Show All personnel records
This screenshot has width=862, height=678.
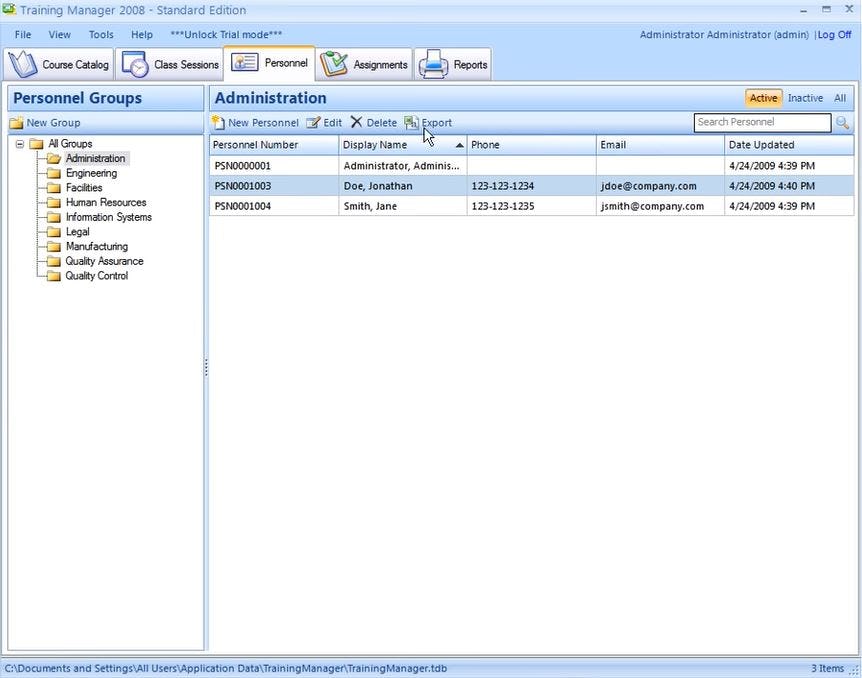(x=840, y=98)
